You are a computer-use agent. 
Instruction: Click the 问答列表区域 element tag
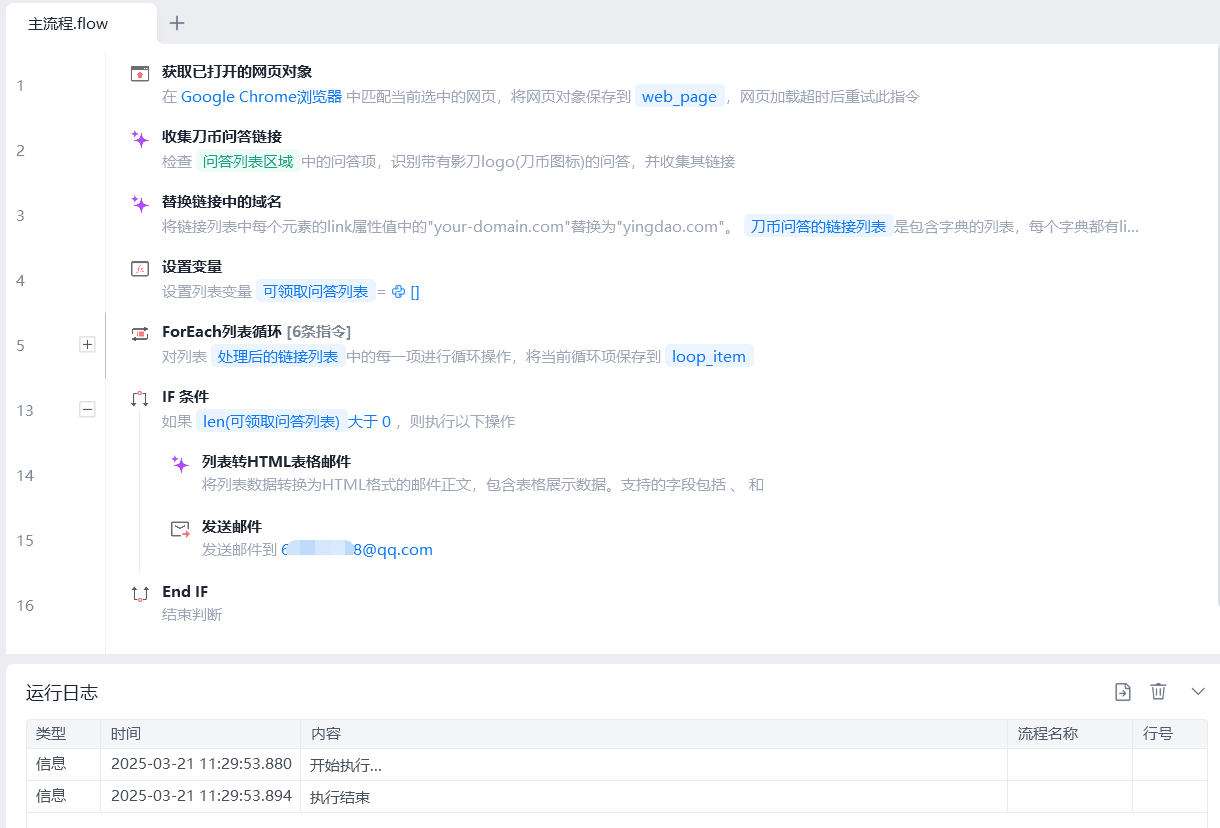point(248,162)
